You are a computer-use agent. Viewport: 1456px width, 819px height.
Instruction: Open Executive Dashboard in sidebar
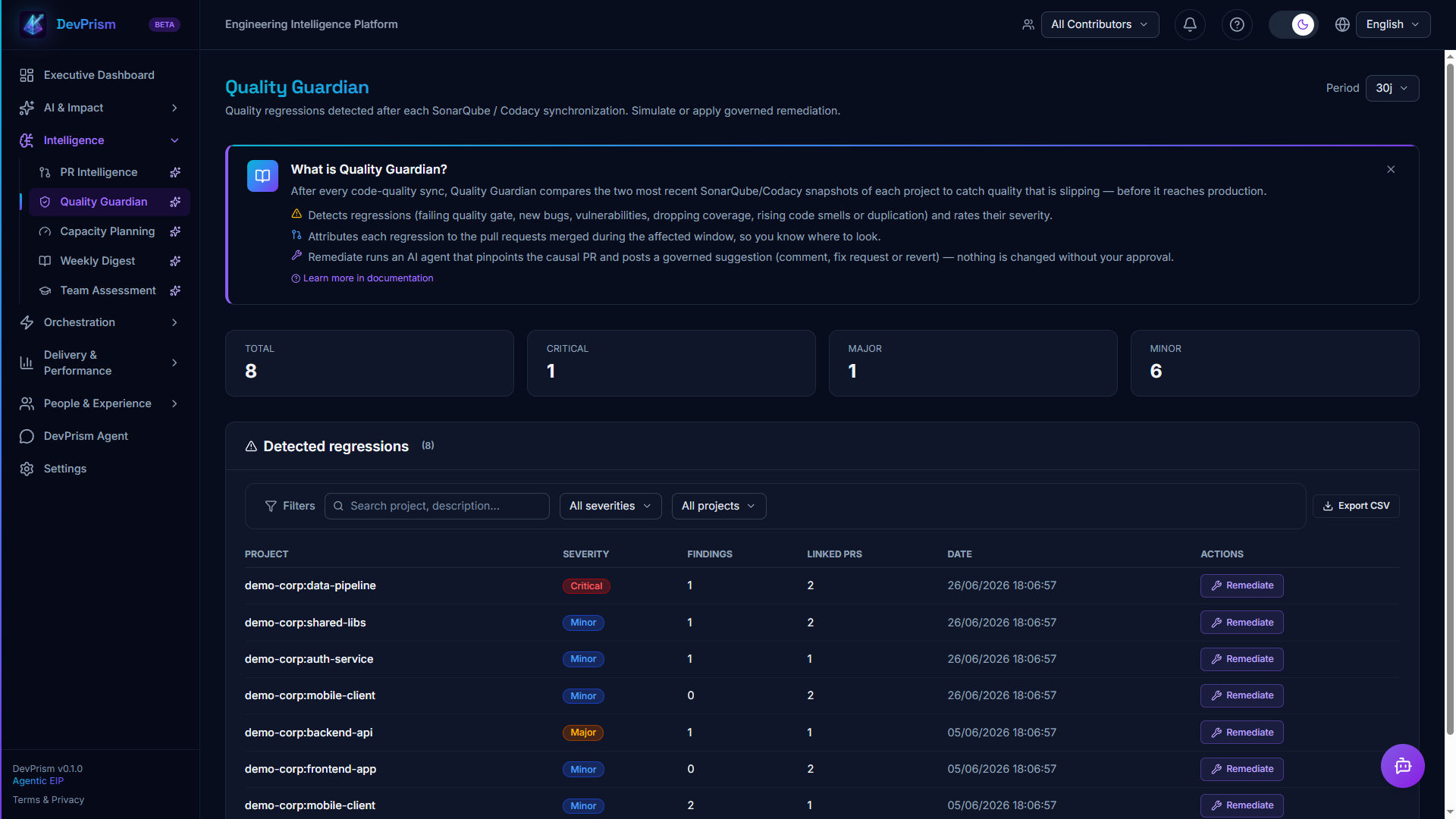100,75
